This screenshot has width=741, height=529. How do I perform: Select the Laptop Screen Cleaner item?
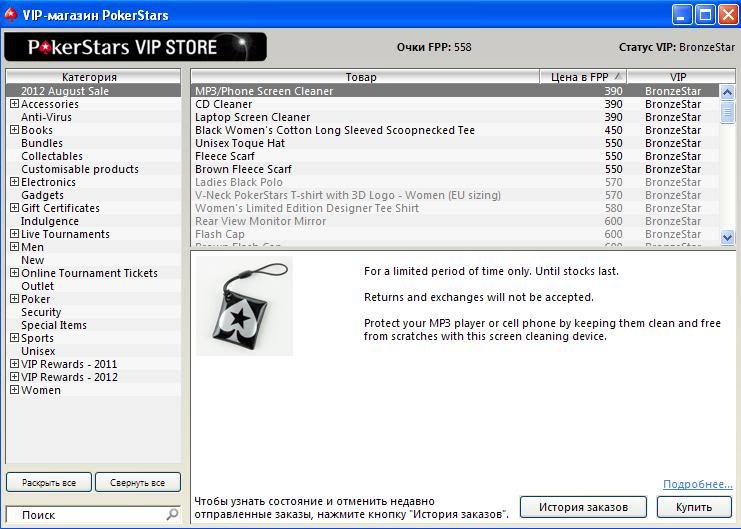click(x=455, y=117)
